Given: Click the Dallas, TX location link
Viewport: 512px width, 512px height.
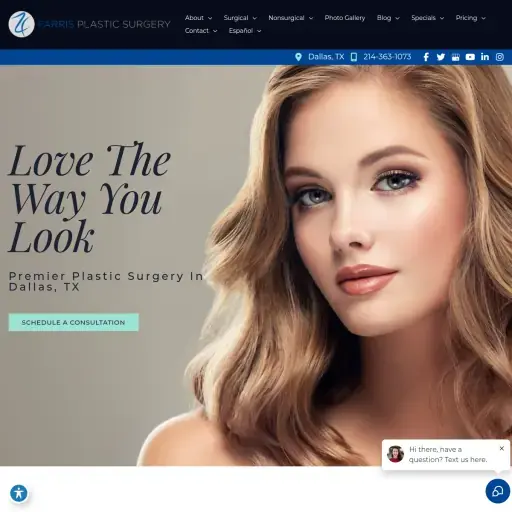Looking at the screenshot, I should (x=326, y=57).
